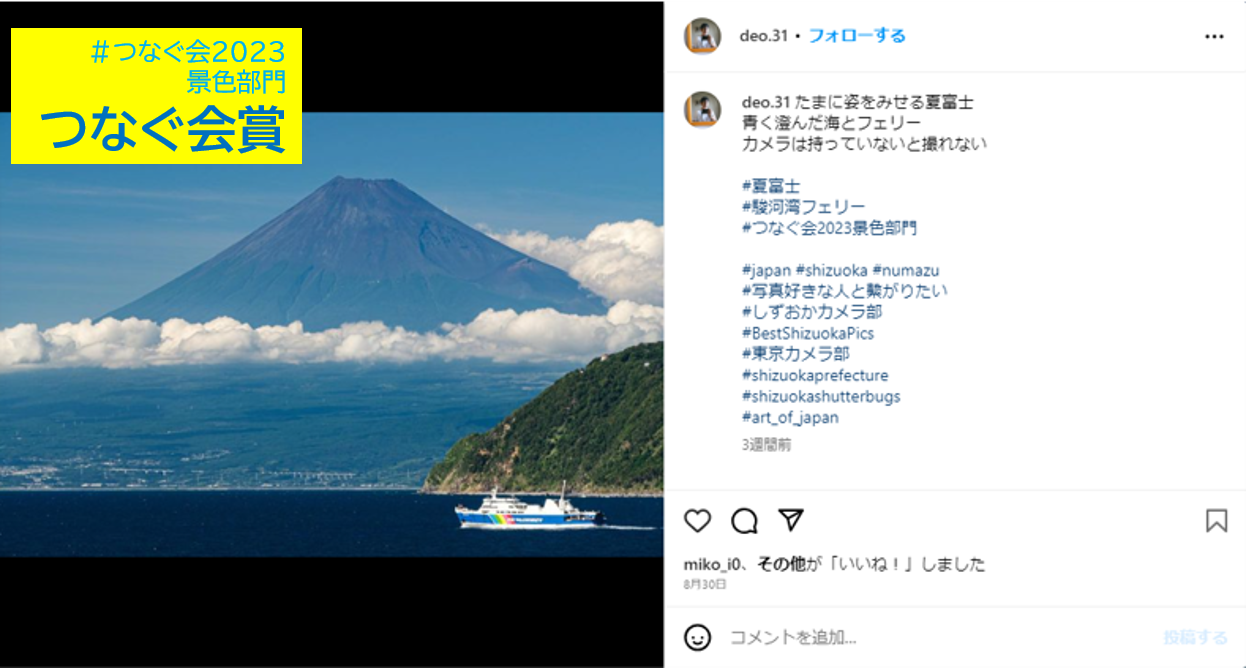
Task: View the miko_i0 liker profile
Action: click(x=711, y=564)
